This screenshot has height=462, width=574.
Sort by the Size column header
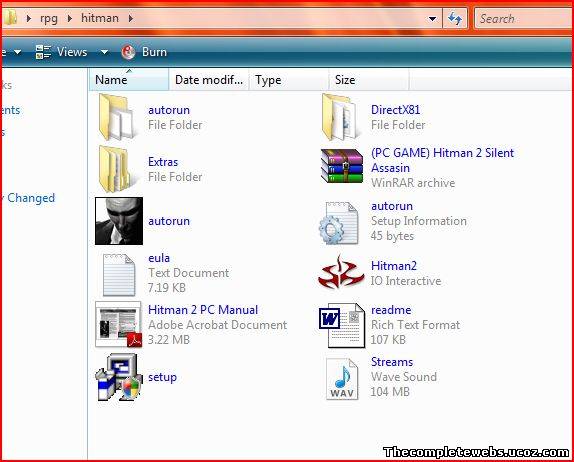click(368, 79)
